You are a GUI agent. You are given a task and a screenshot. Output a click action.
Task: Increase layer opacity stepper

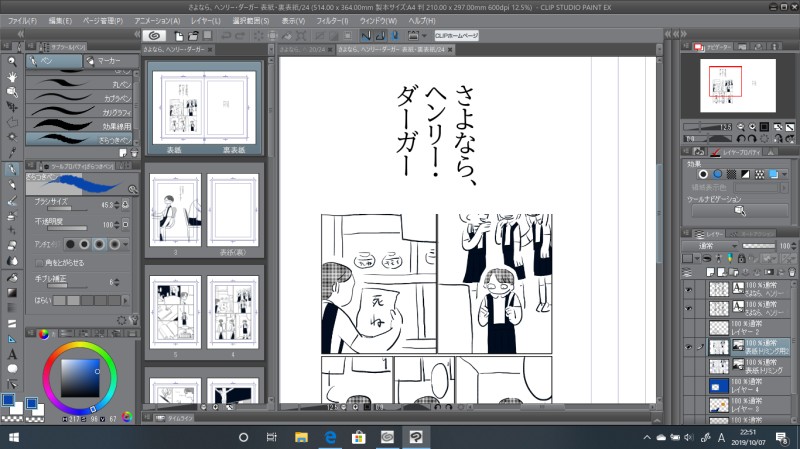point(794,244)
